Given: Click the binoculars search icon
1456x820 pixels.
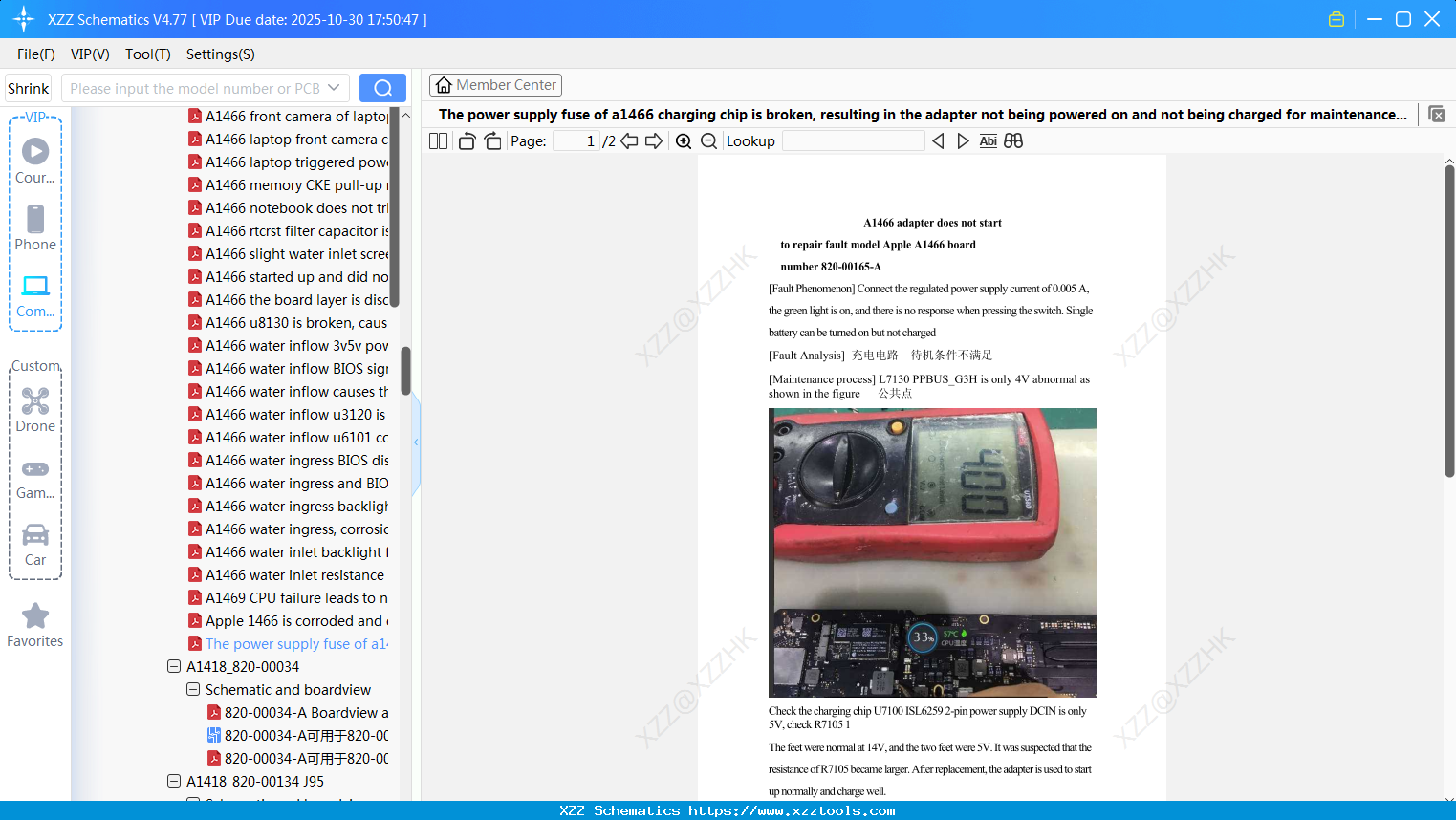Looking at the screenshot, I should click(1013, 140).
